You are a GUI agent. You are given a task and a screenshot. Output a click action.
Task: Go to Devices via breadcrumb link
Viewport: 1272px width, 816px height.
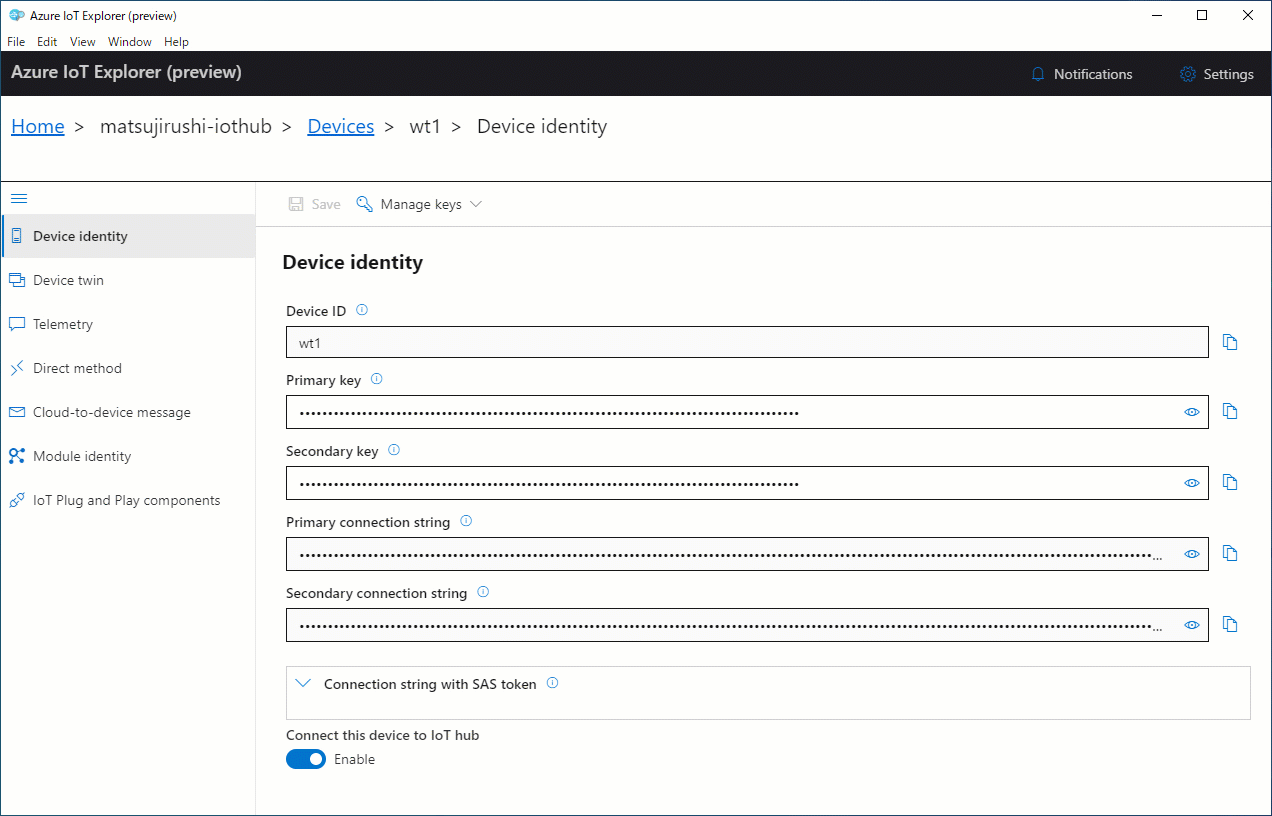[341, 126]
